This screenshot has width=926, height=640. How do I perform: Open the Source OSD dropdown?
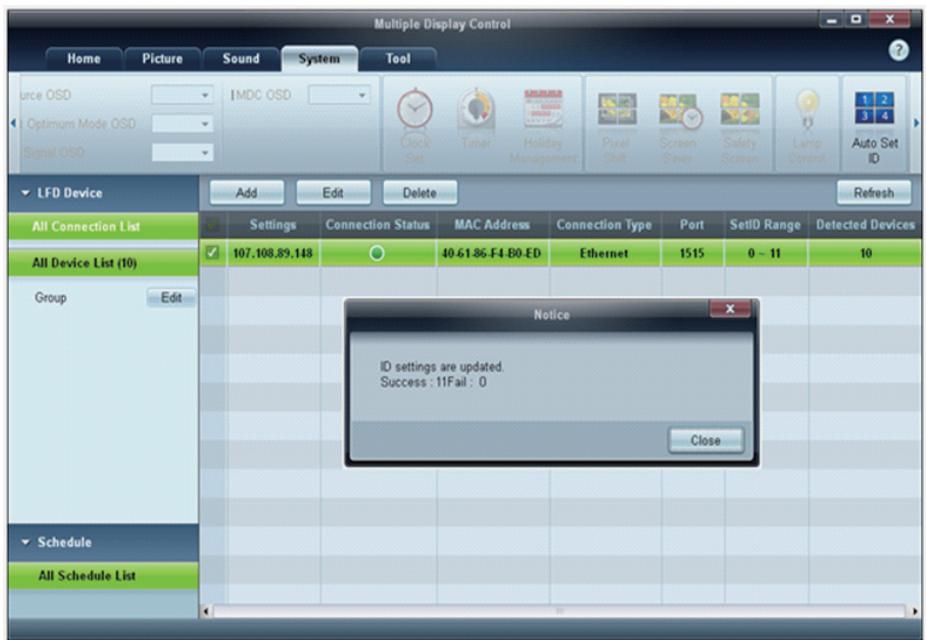pyautogui.click(x=182, y=95)
